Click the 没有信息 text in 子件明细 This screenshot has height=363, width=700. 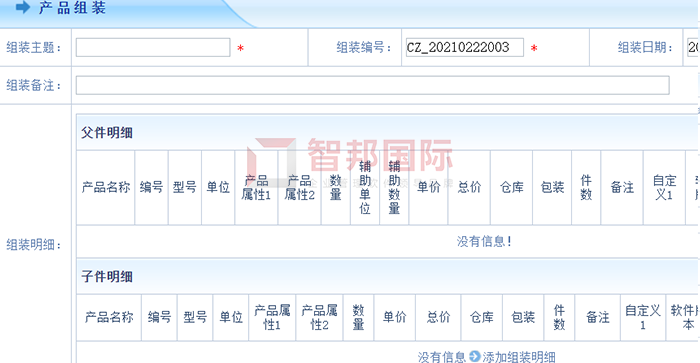click(442, 357)
